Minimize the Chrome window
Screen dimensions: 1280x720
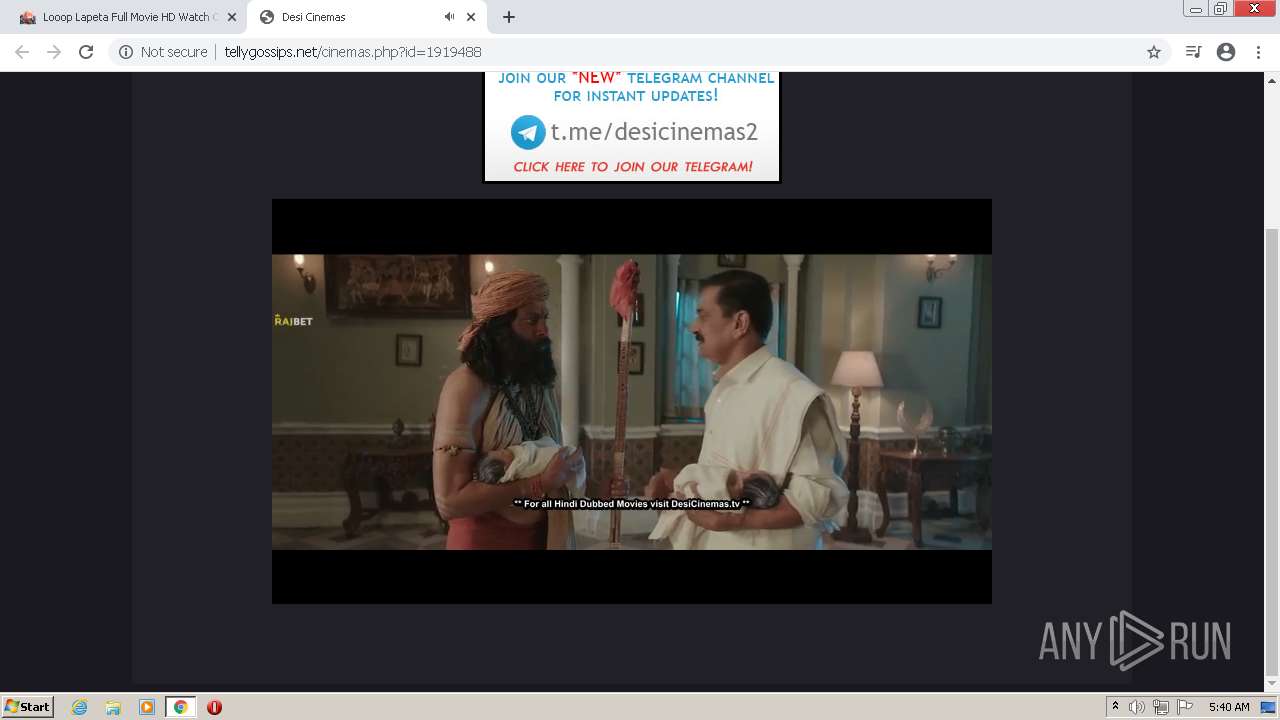click(x=1195, y=8)
